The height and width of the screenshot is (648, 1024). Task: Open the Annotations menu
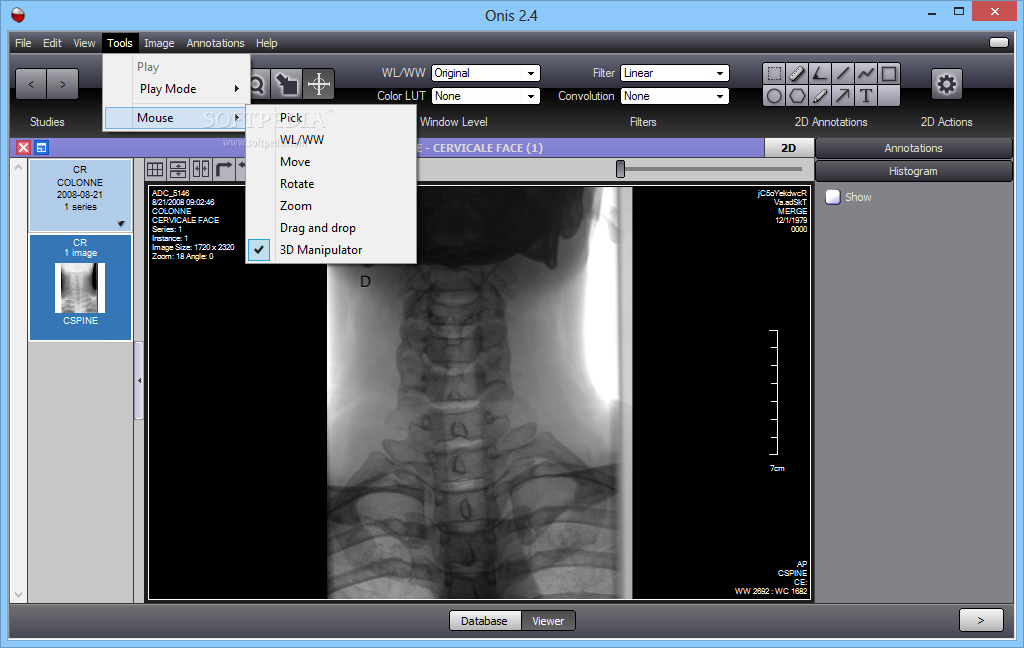coord(216,43)
